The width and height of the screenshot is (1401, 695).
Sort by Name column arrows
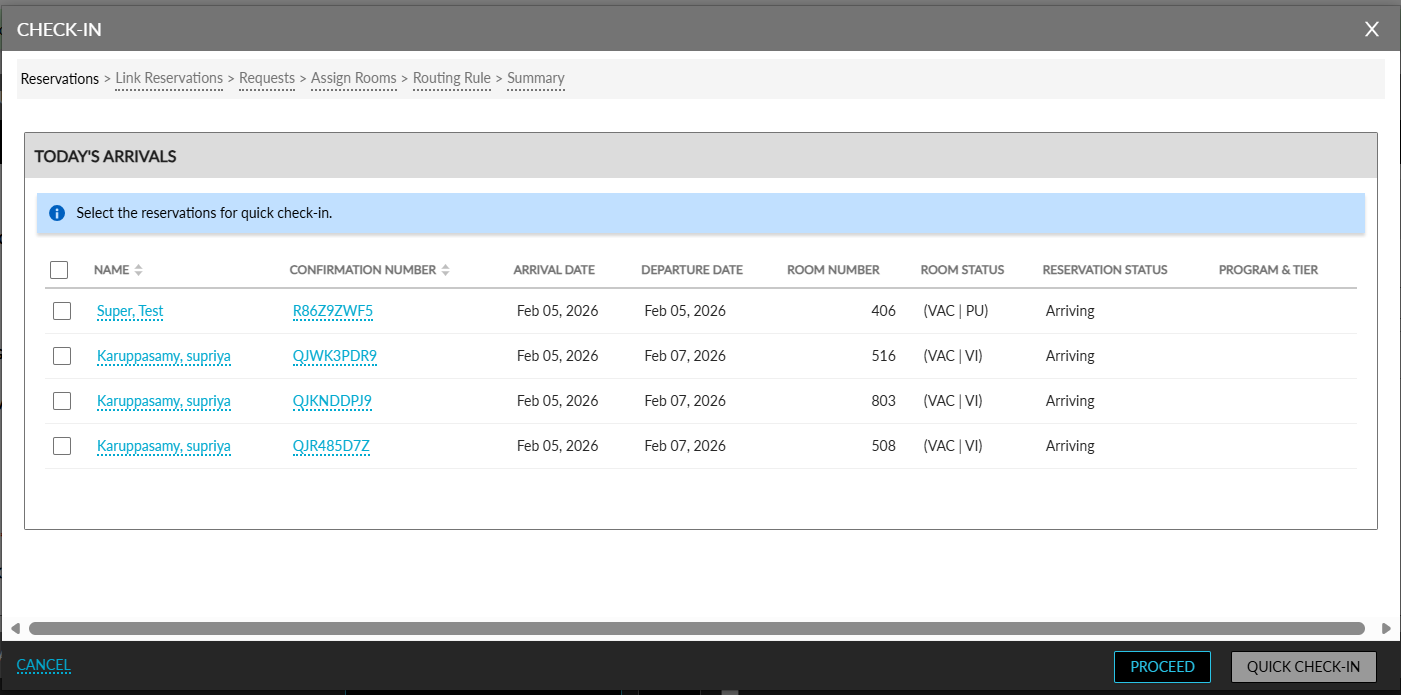coord(139,270)
